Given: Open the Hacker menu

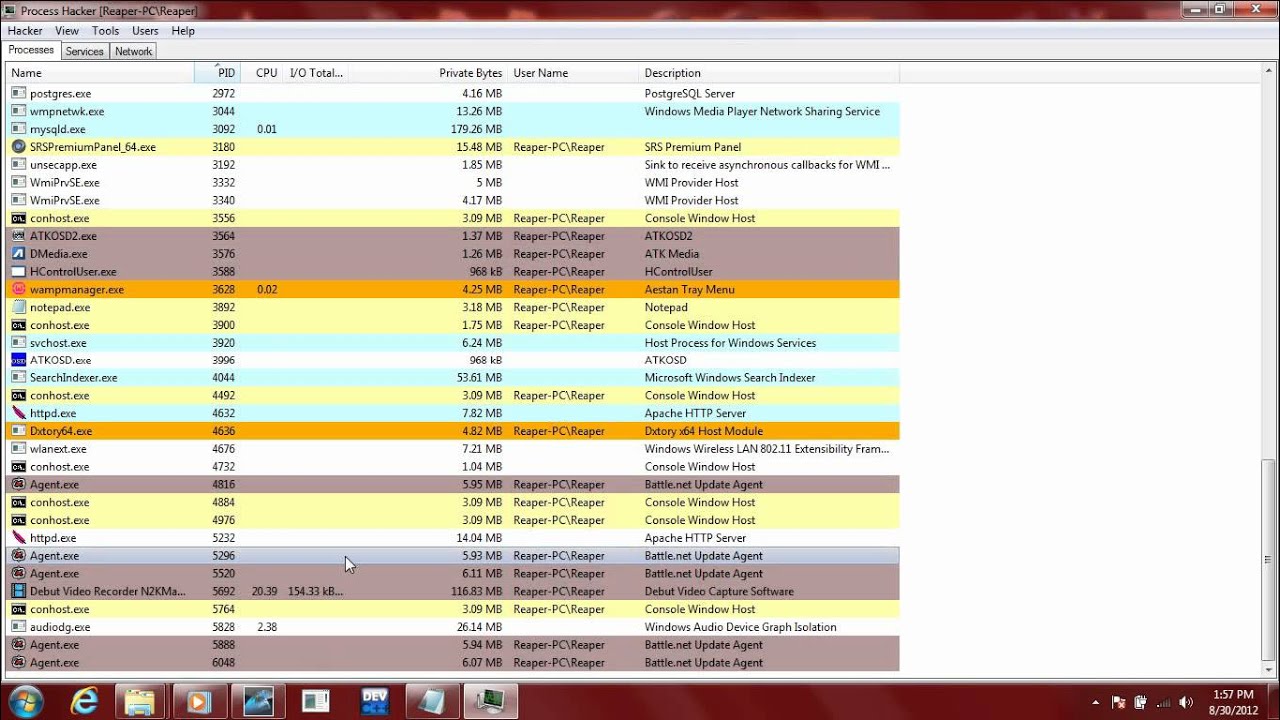Looking at the screenshot, I should 25,31.
